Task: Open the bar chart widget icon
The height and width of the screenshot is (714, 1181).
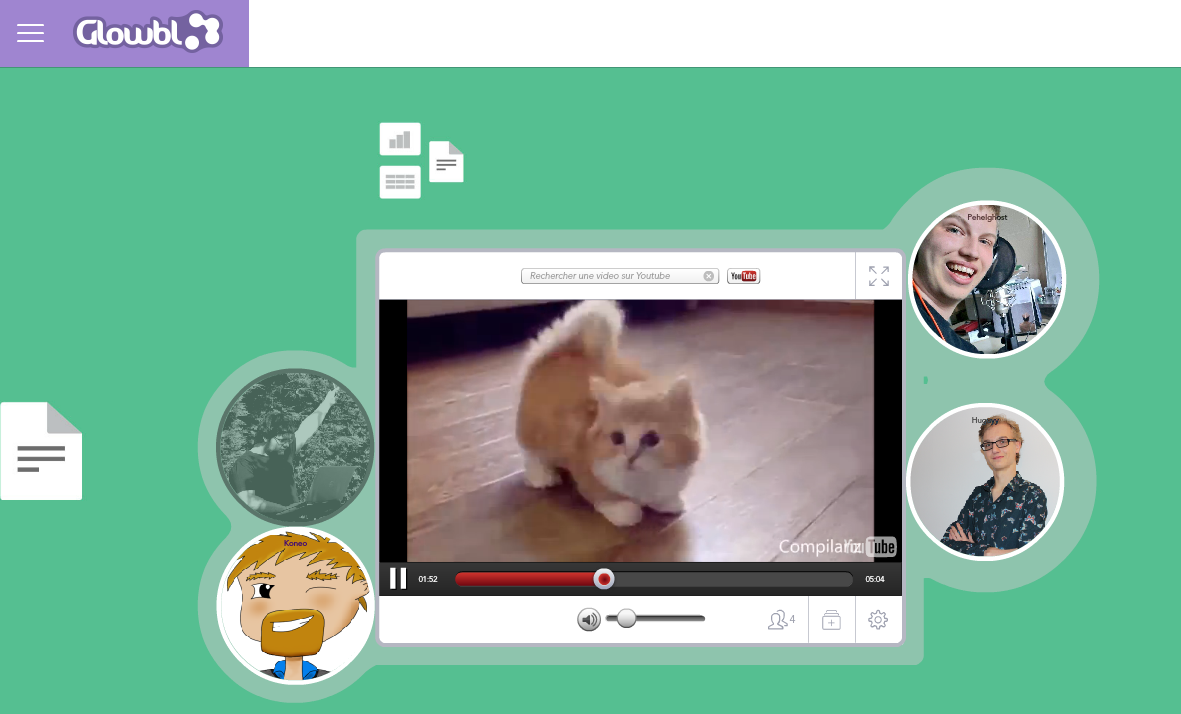Action: (x=400, y=139)
